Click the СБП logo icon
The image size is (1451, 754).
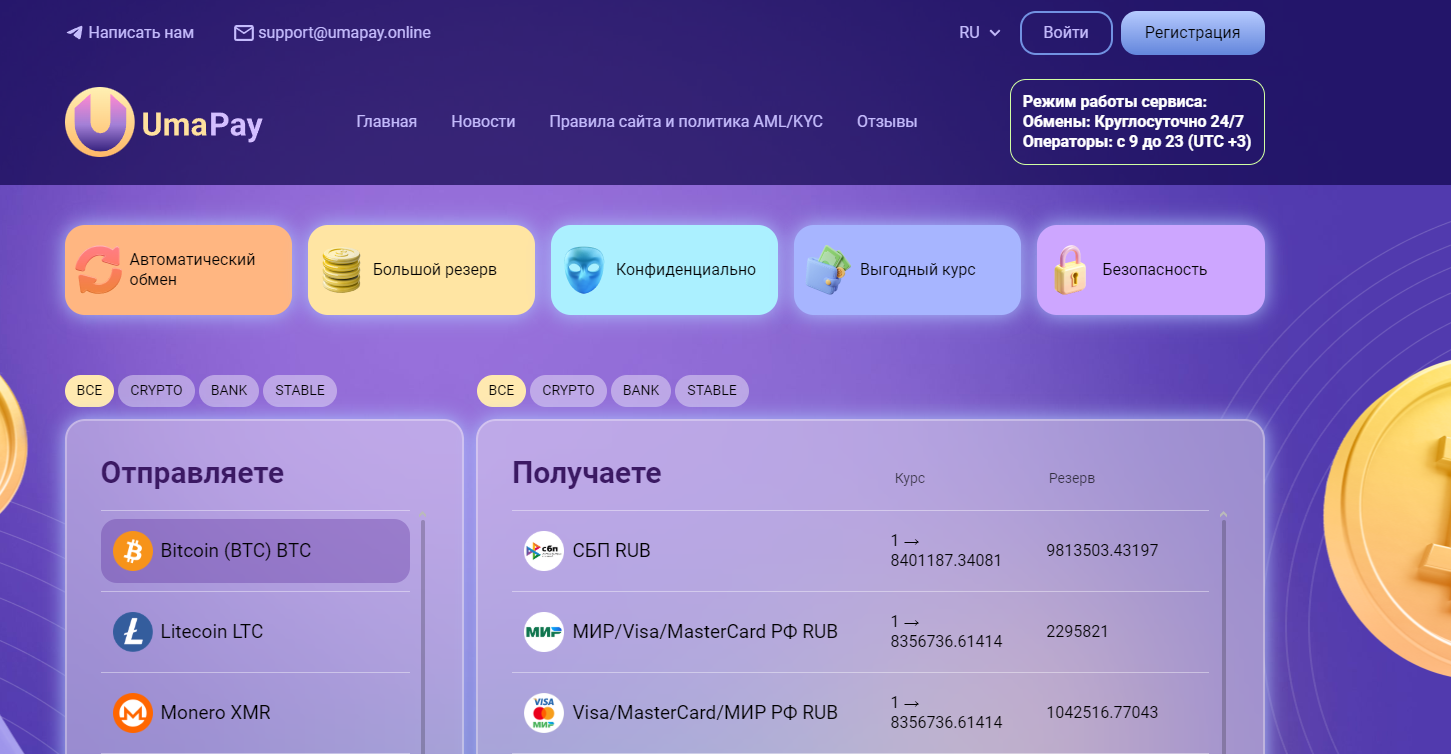[x=544, y=551]
